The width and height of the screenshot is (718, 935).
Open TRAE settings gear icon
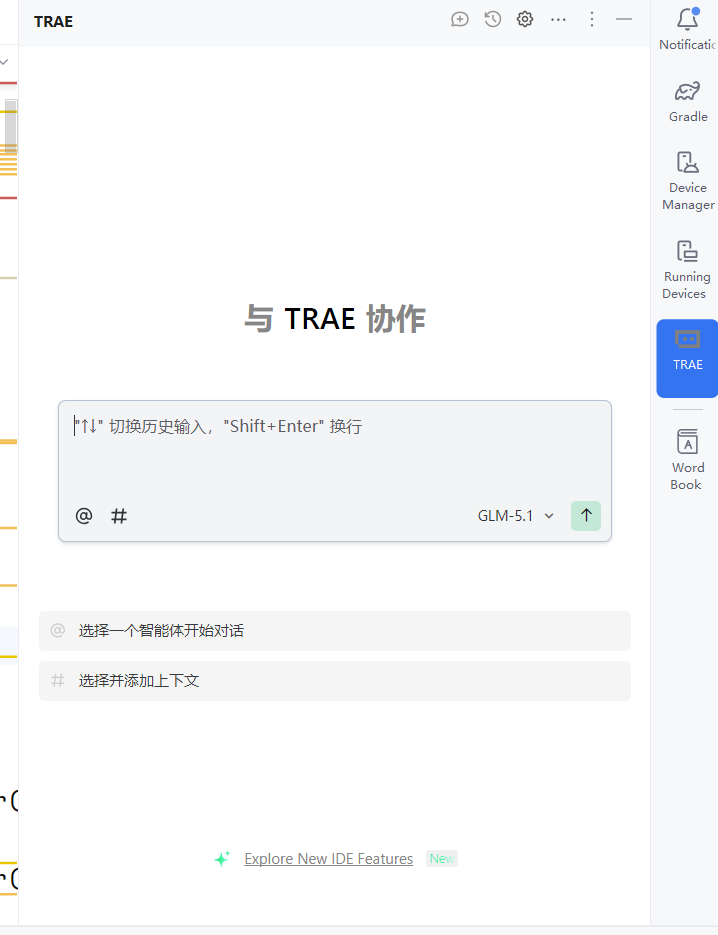[x=525, y=19]
